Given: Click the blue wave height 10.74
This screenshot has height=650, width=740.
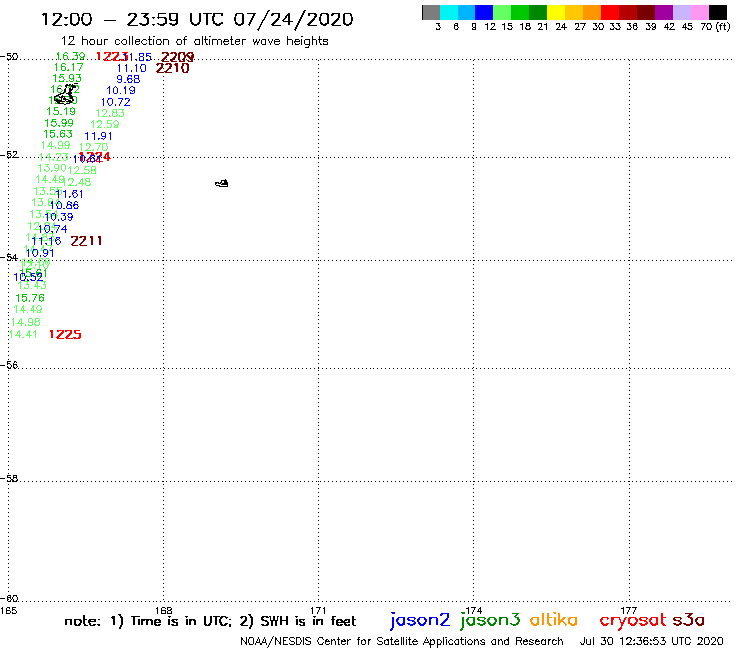Looking at the screenshot, I should (x=52, y=229).
